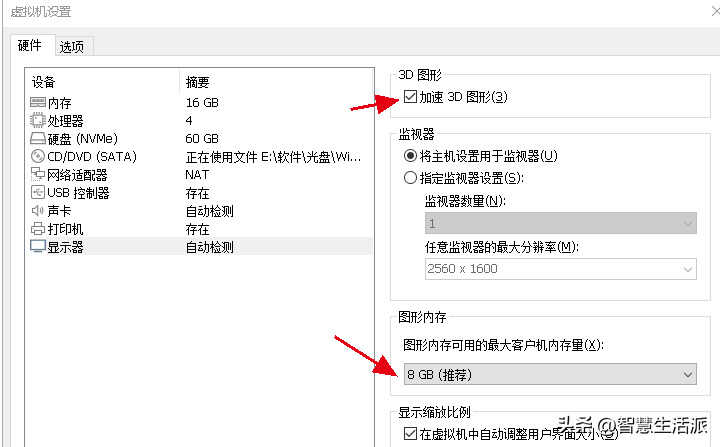Screen dimensions: 720x447
Task: Click the display (显示器) monitor icon
Action: click(x=38, y=246)
